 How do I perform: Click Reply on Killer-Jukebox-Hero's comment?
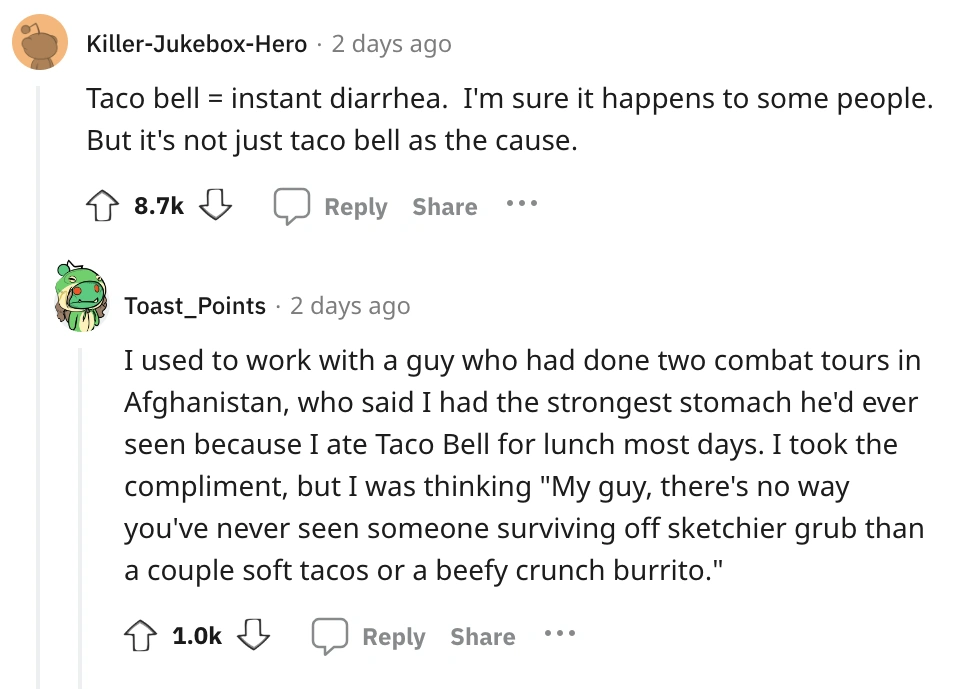click(x=355, y=206)
